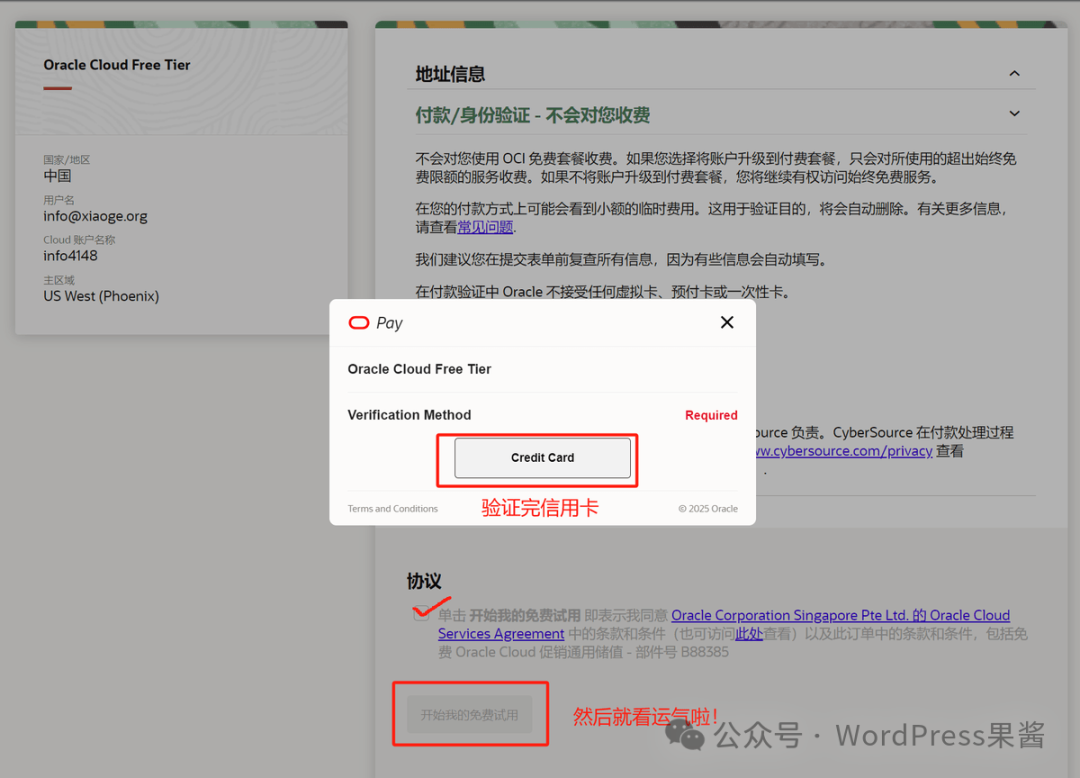
Task: Select Credit Card as verification method
Action: pos(542,458)
